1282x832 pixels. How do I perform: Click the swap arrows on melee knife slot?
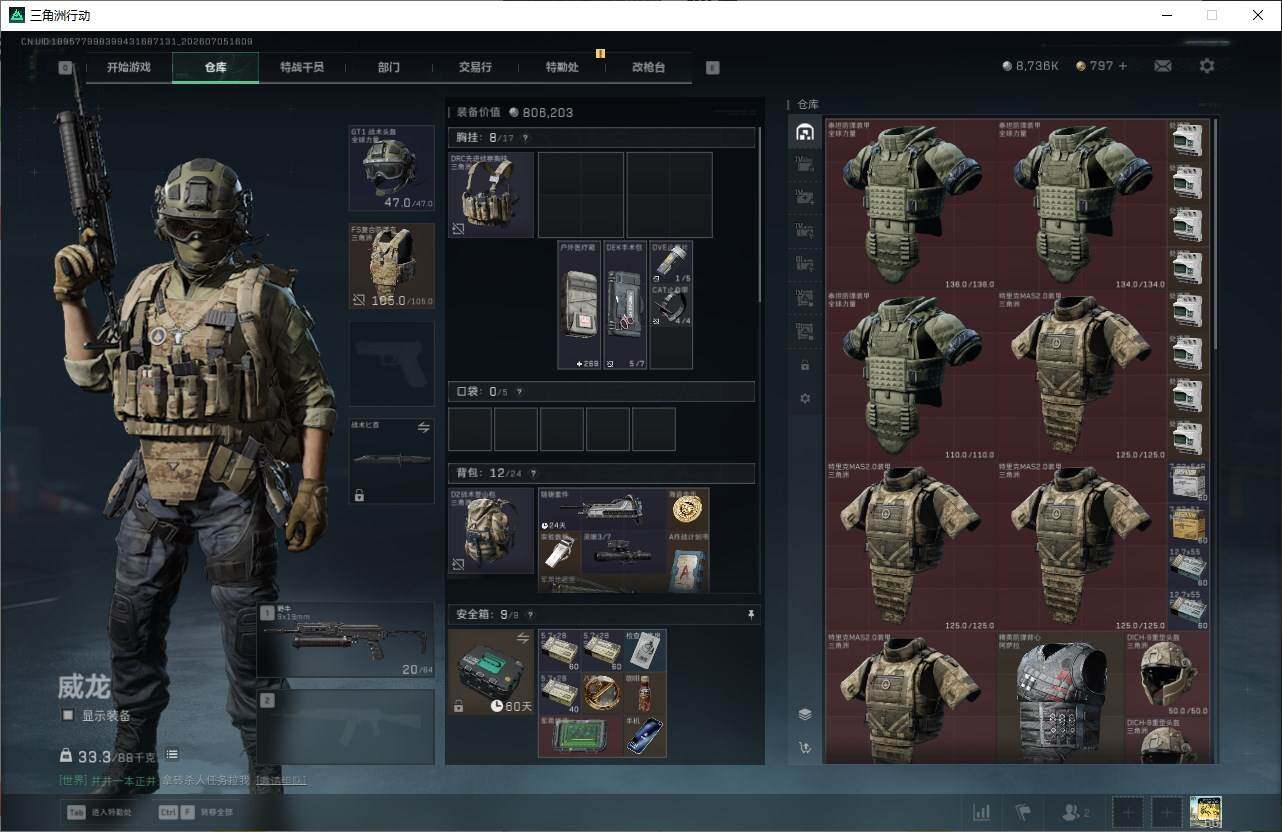423,428
